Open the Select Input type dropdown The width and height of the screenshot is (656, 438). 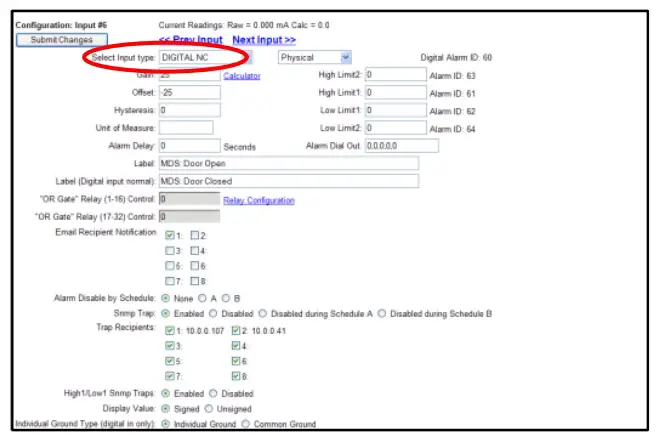coord(205,57)
